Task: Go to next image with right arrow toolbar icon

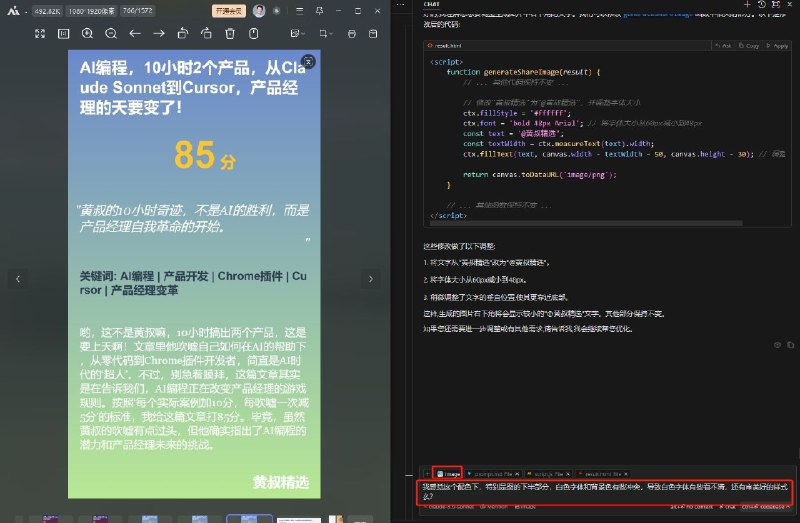Action: point(159,34)
